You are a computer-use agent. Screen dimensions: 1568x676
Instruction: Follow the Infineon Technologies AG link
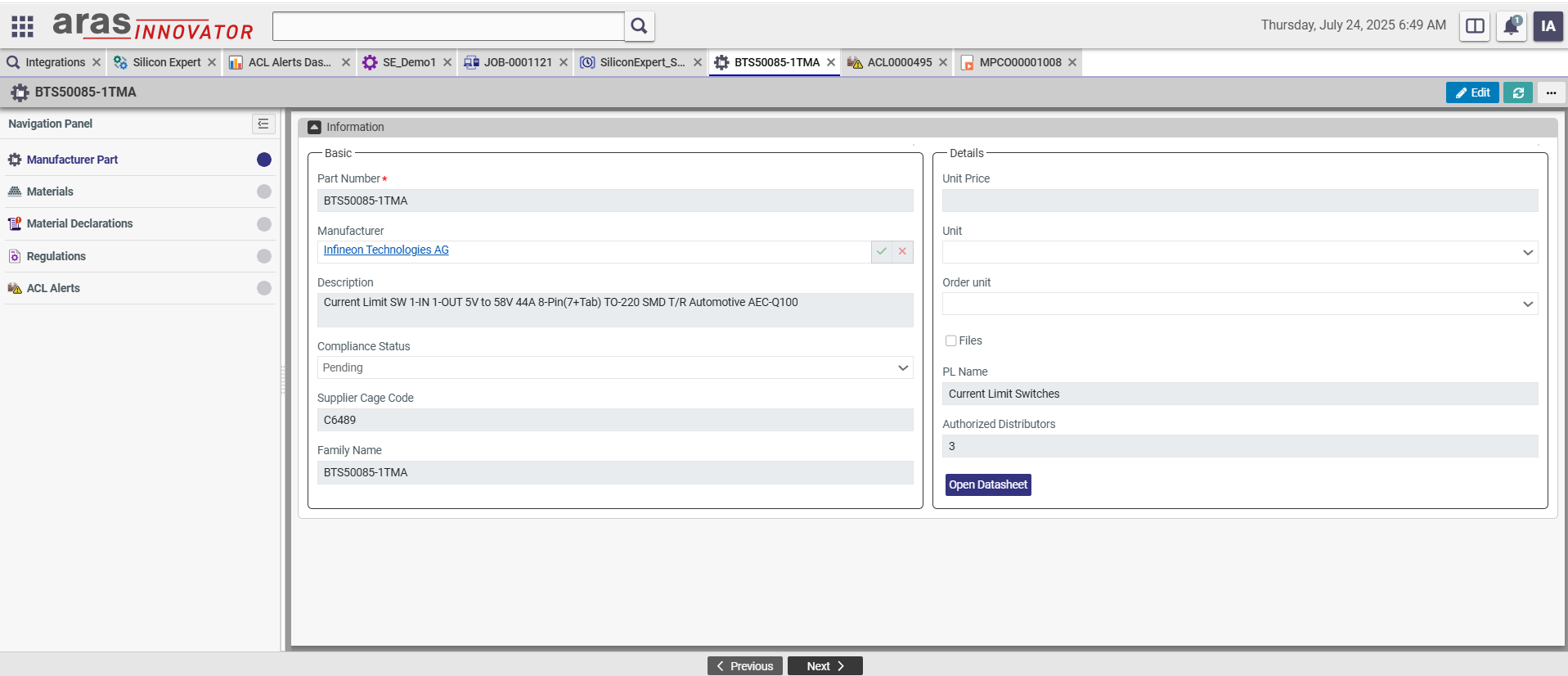pyautogui.click(x=386, y=250)
